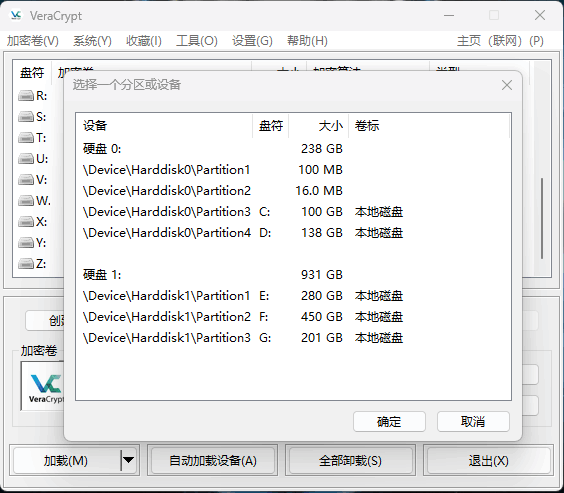The width and height of the screenshot is (564, 493).
Task: Select drive Z: slot icon in main window
Action: point(26,264)
